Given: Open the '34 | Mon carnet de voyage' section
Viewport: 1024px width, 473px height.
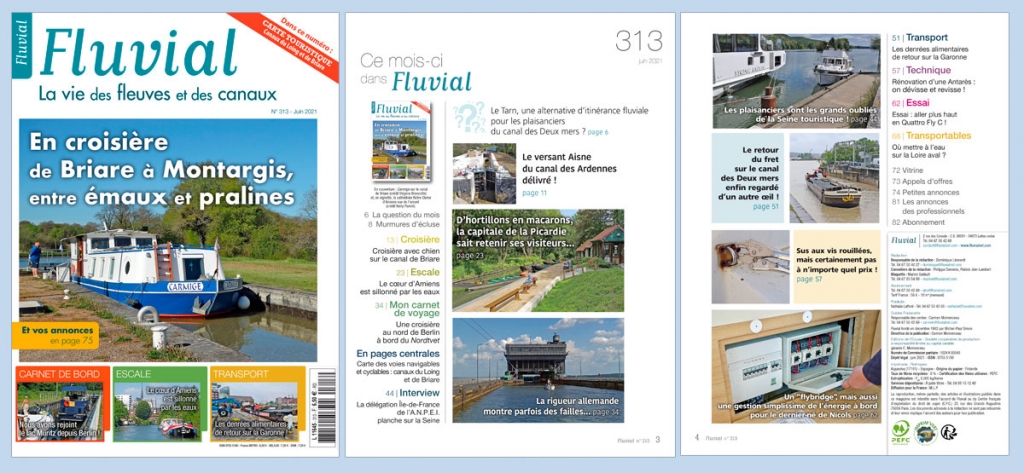Looking at the screenshot, I should (x=407, y=309).
